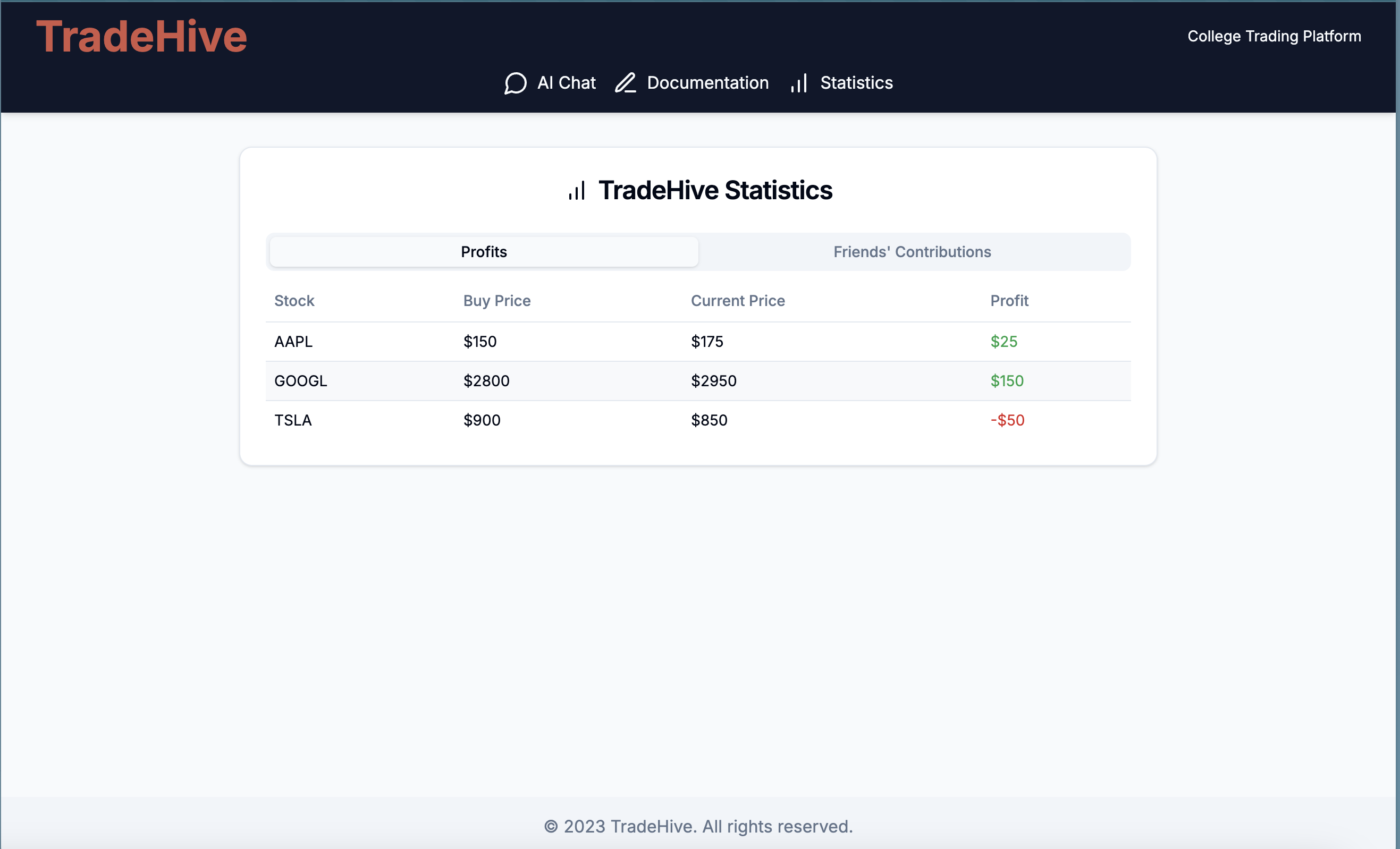Click the bar chart icon beside TradeHive Statistics heading
1400x849 pixels.
click(577, 190)
